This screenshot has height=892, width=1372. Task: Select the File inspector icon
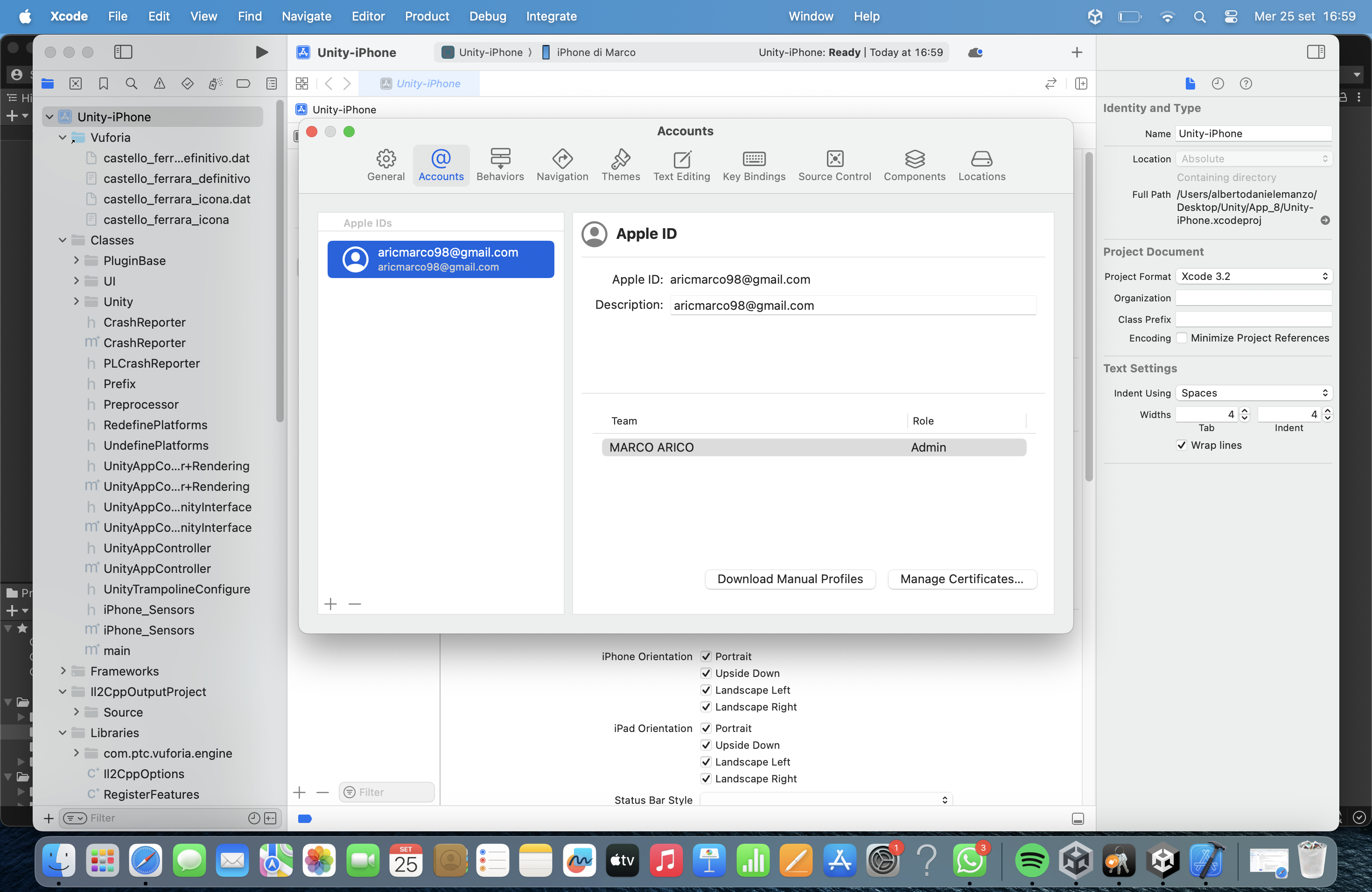1190,84
